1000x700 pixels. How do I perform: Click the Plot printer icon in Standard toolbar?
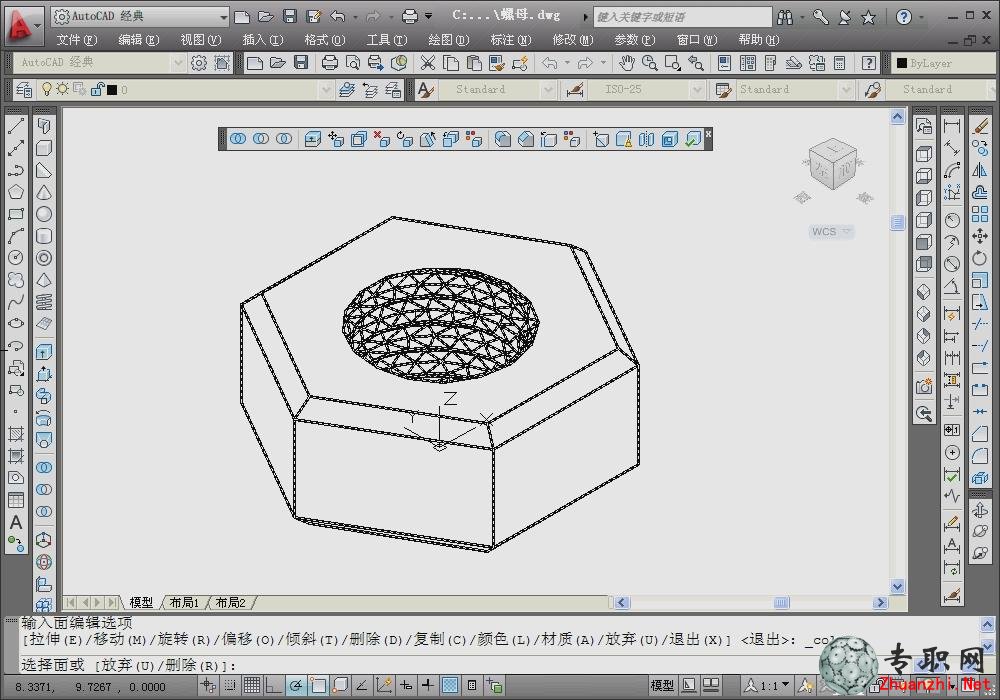(329, 62)
